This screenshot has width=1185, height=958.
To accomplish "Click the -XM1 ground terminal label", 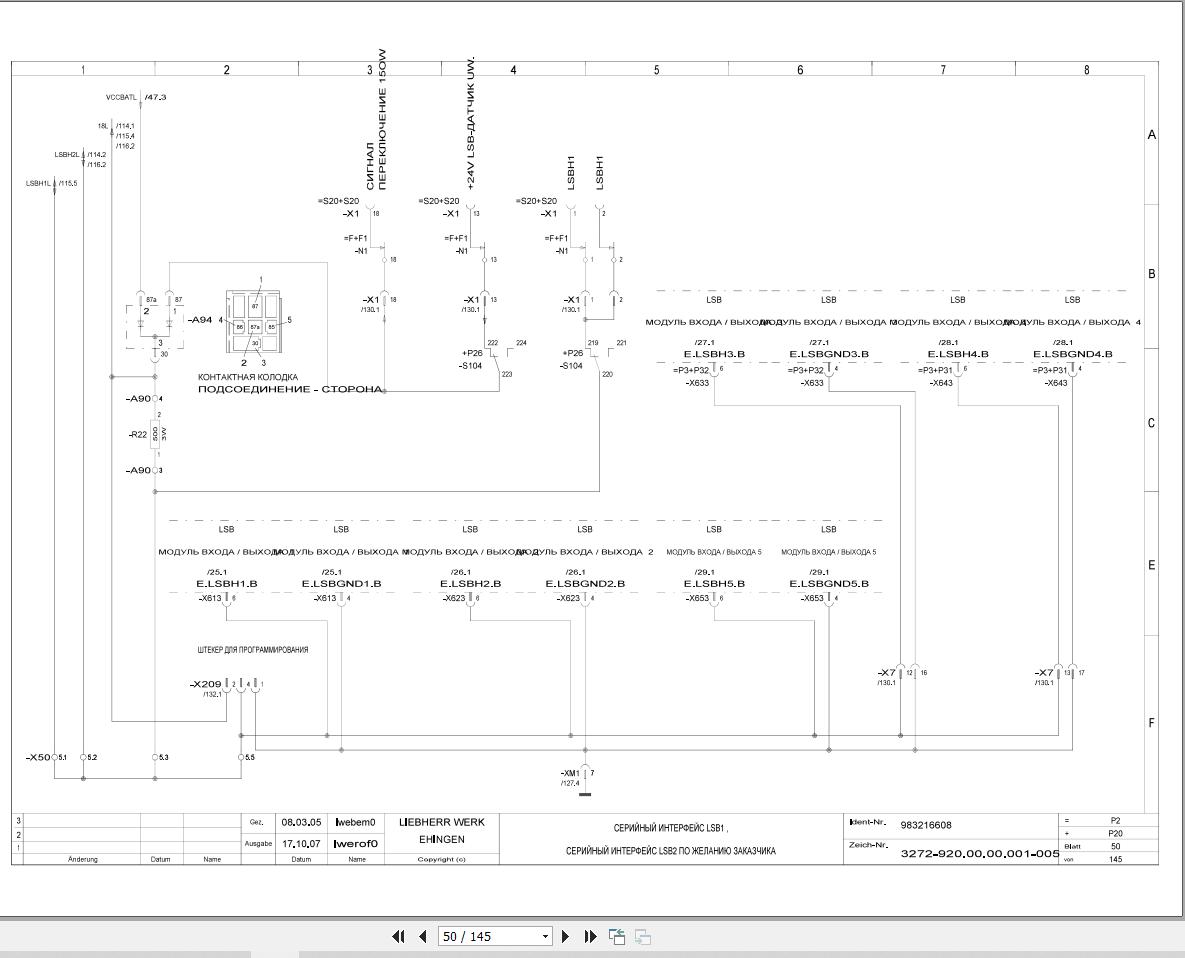I will [571, 774].
